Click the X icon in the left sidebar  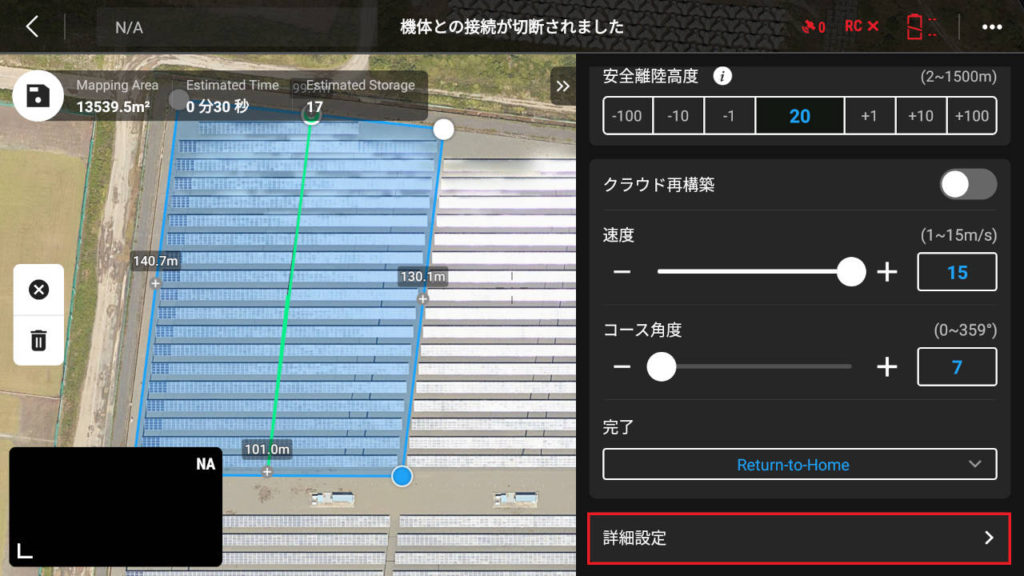(x=37, y=290)
